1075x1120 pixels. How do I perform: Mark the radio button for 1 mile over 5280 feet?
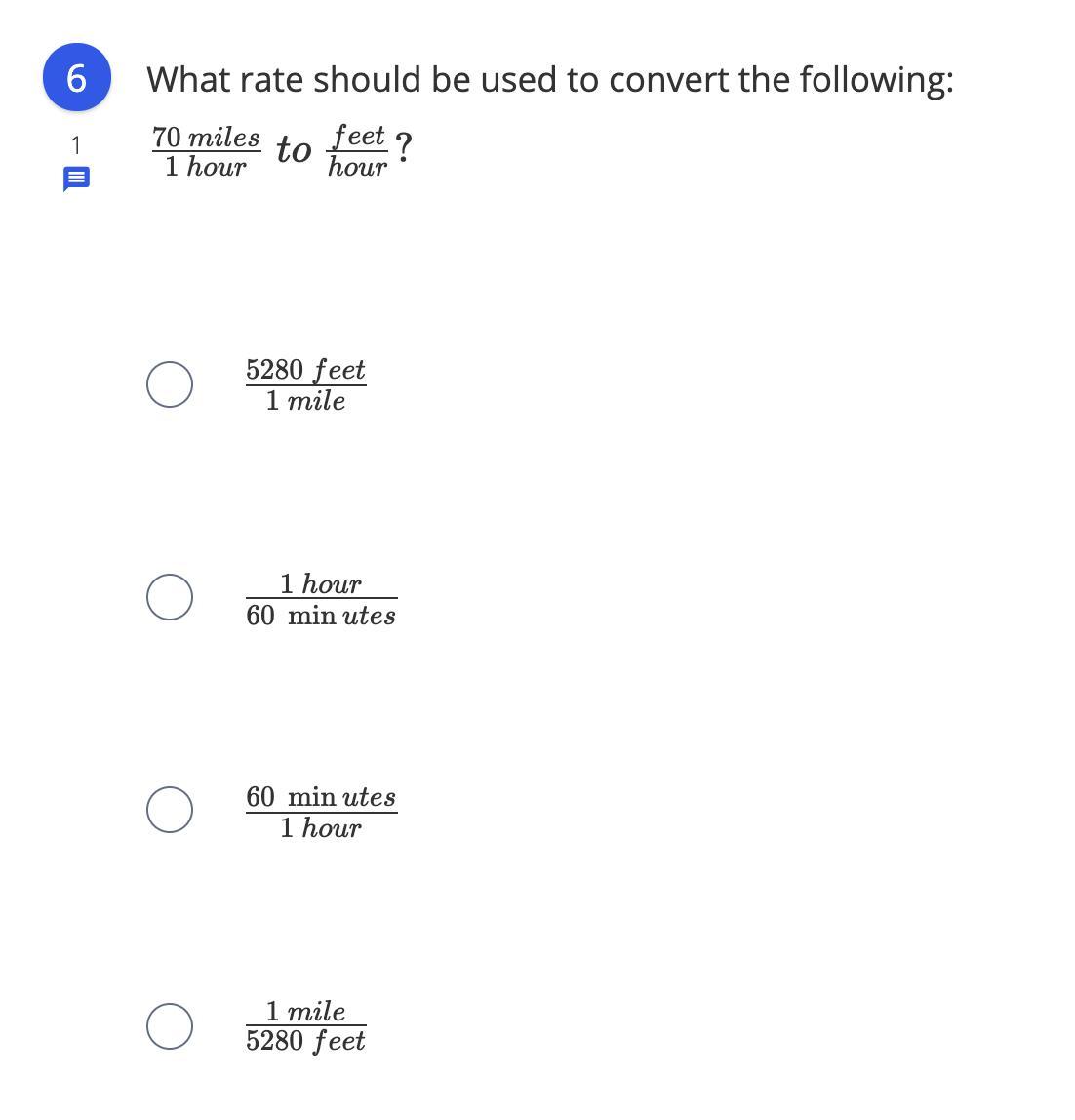[170, 1026]
